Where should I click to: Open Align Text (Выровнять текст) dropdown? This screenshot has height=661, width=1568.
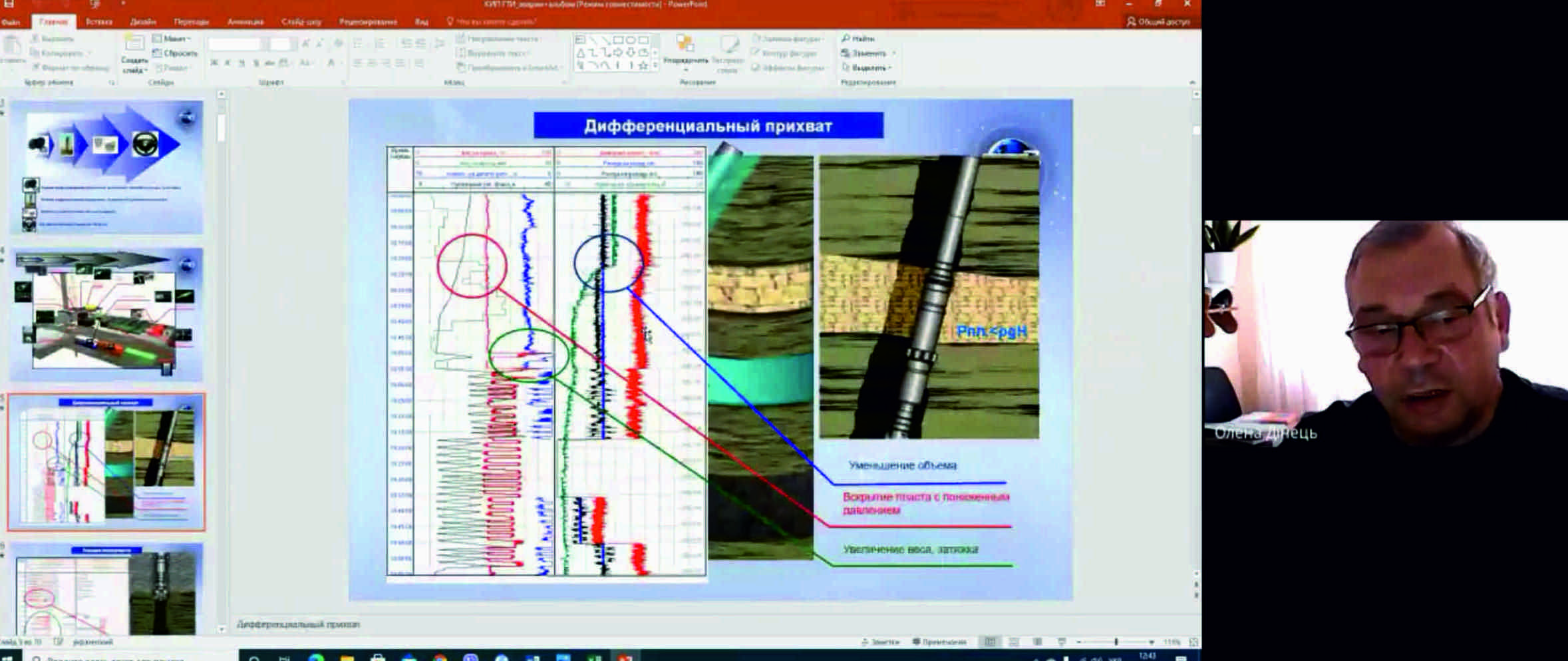point(494,53)
